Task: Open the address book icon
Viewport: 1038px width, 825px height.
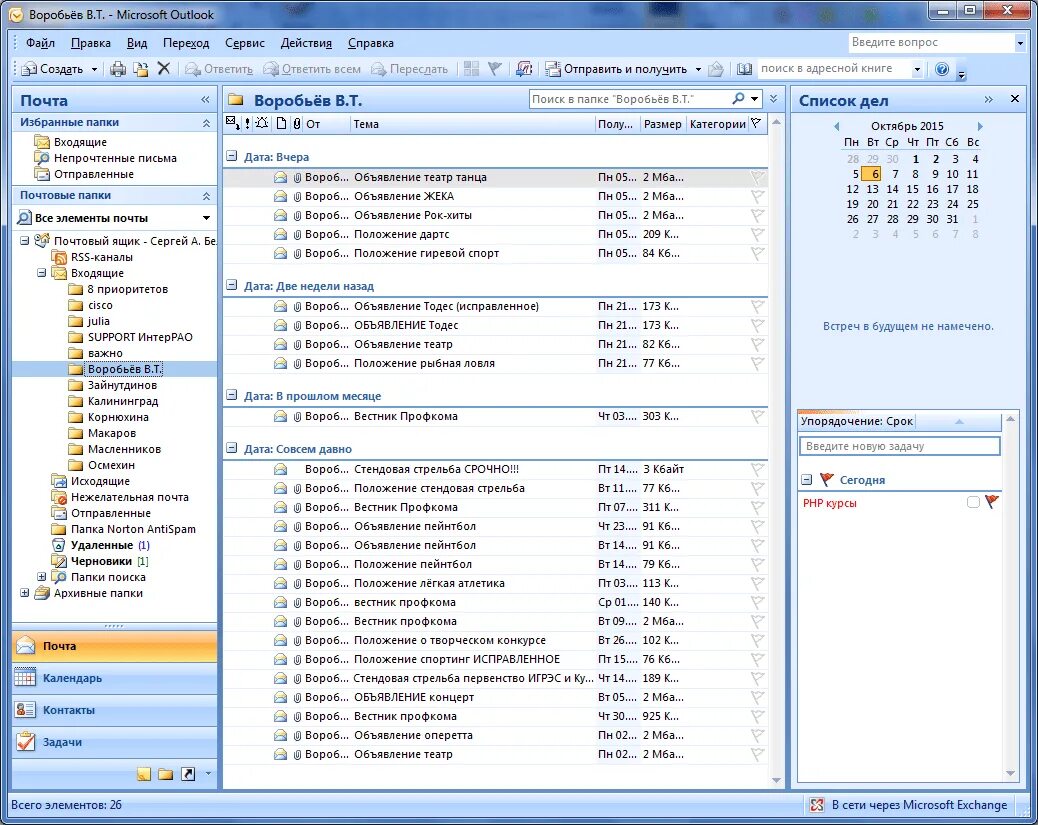Action: coord(744,69)
